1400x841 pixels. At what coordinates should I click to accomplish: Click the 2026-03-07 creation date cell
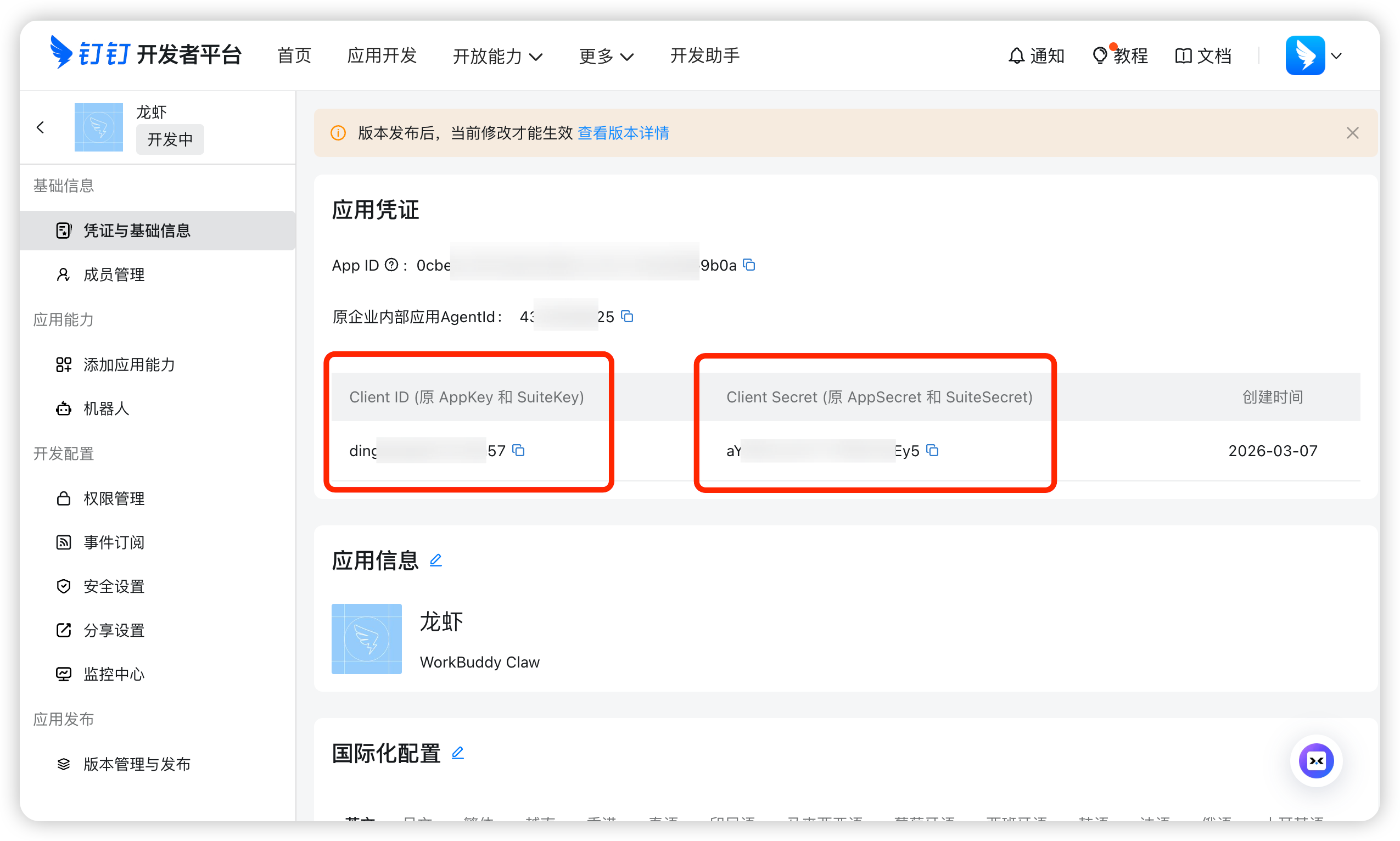[x=1273, y=451]
